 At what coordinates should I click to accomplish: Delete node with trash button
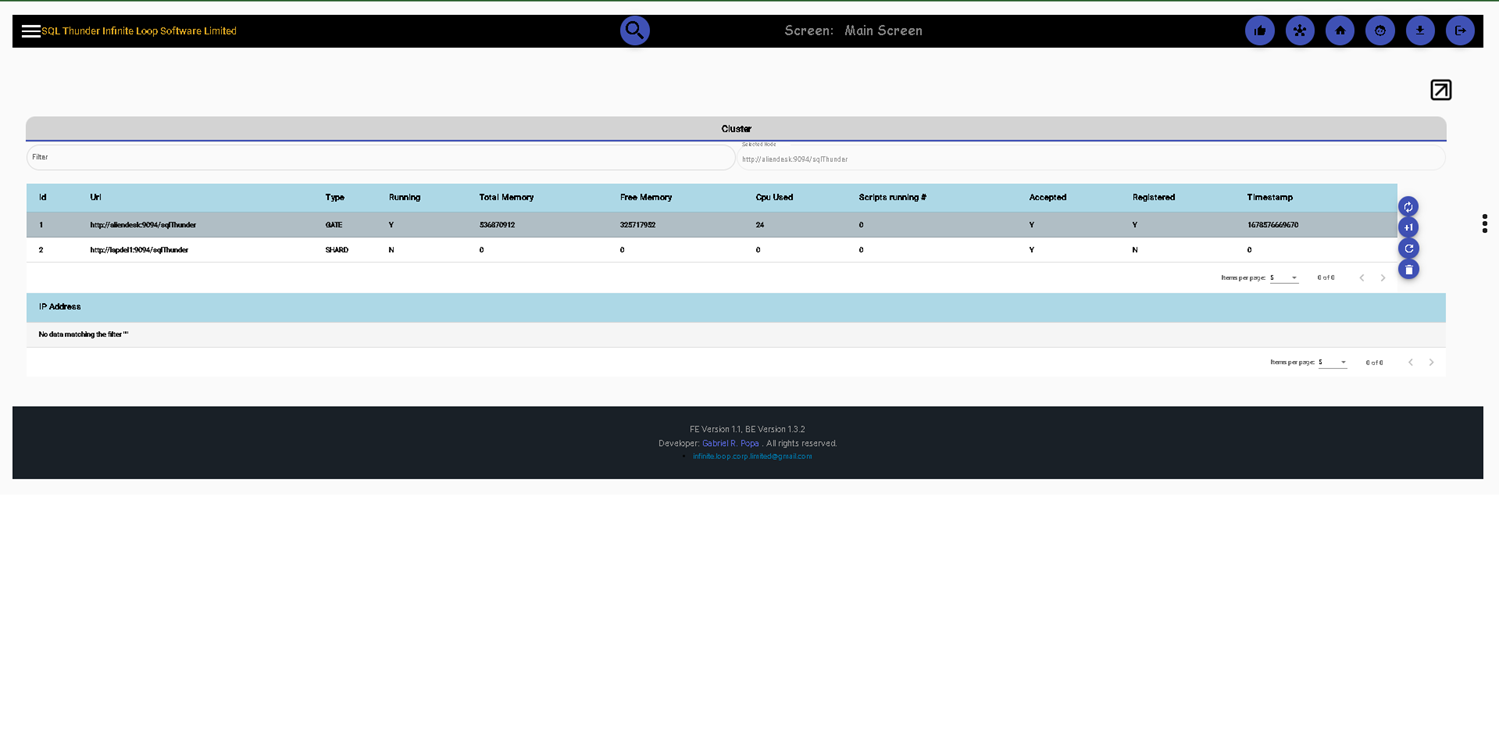click(1408, 269)
